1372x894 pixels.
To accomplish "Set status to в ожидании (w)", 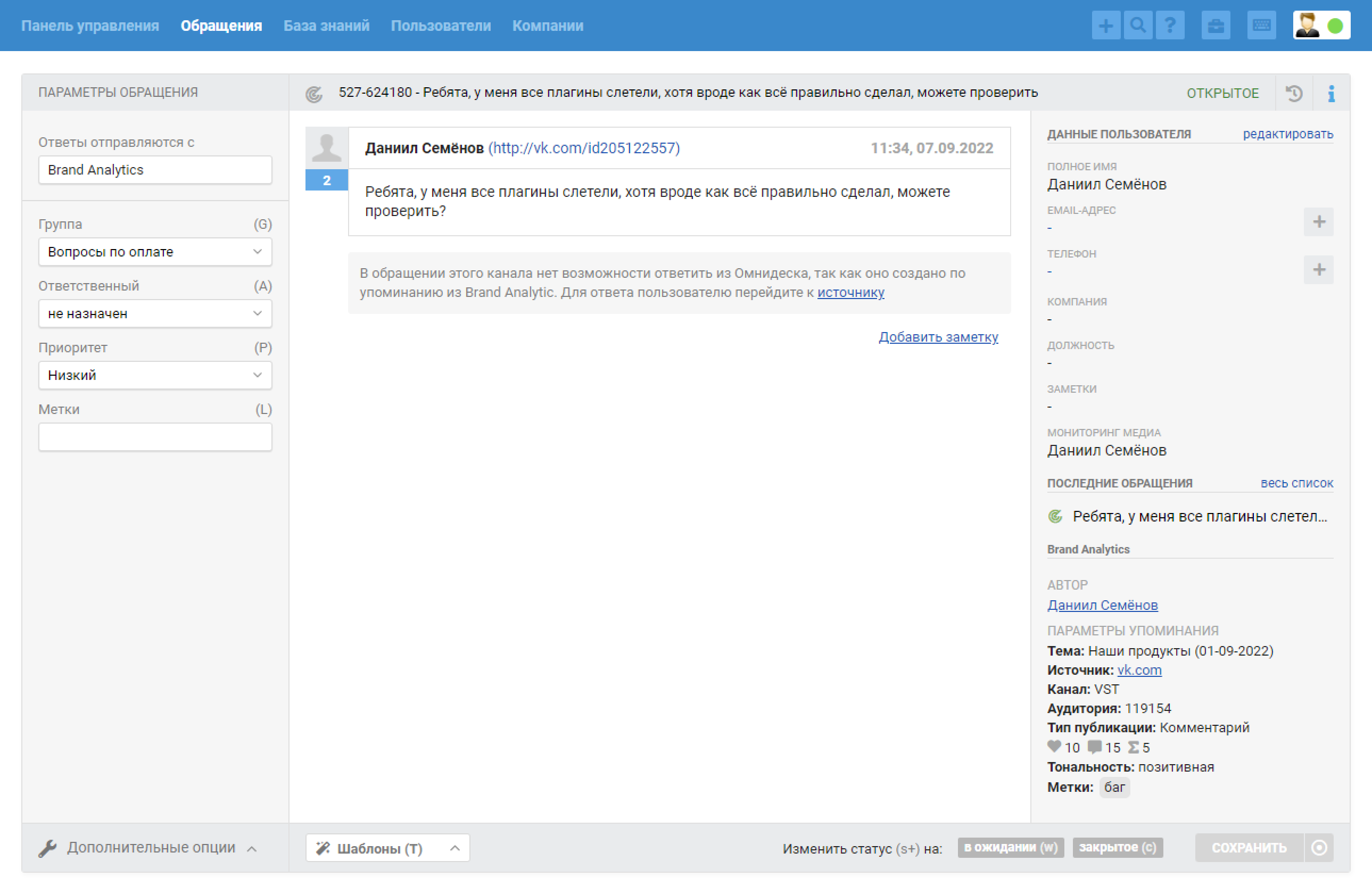I will pyautogui.click(x=1011, y=848).
